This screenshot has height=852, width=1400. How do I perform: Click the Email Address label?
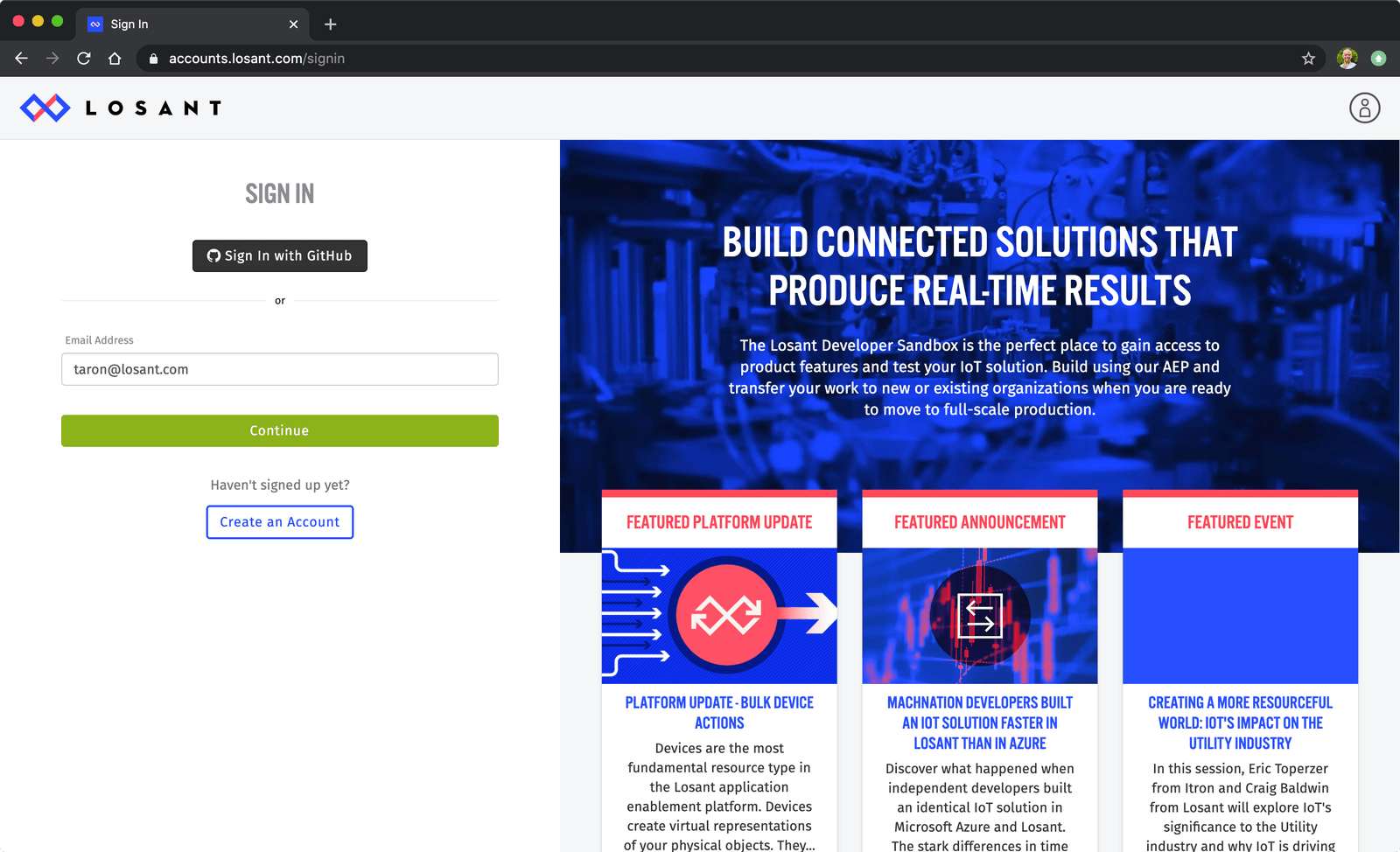pos(100,340)
